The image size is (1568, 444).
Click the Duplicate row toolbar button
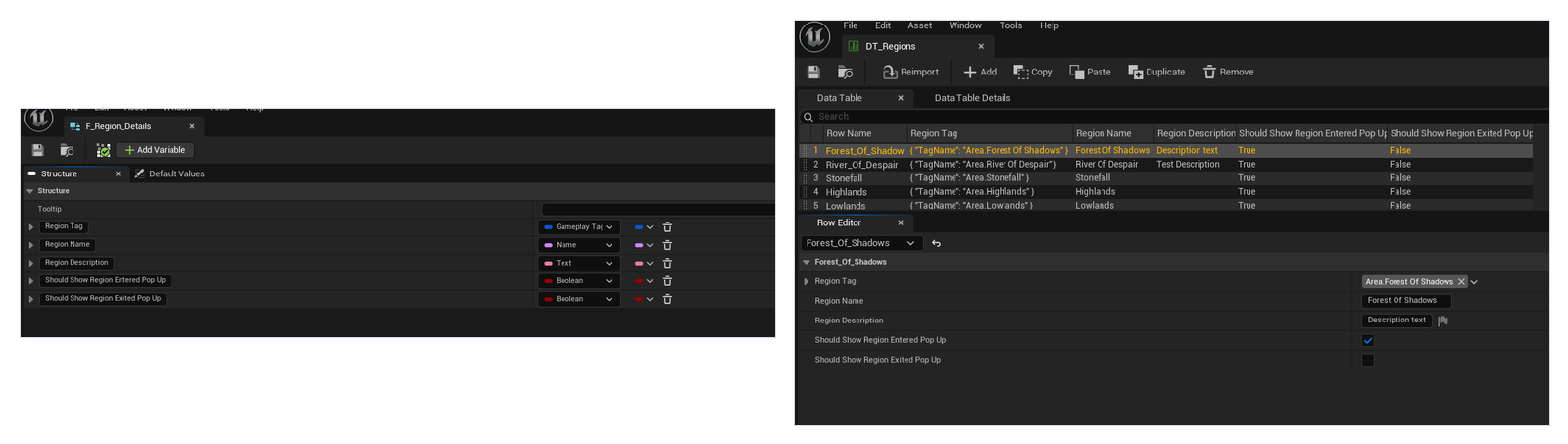click(1156, 72)
